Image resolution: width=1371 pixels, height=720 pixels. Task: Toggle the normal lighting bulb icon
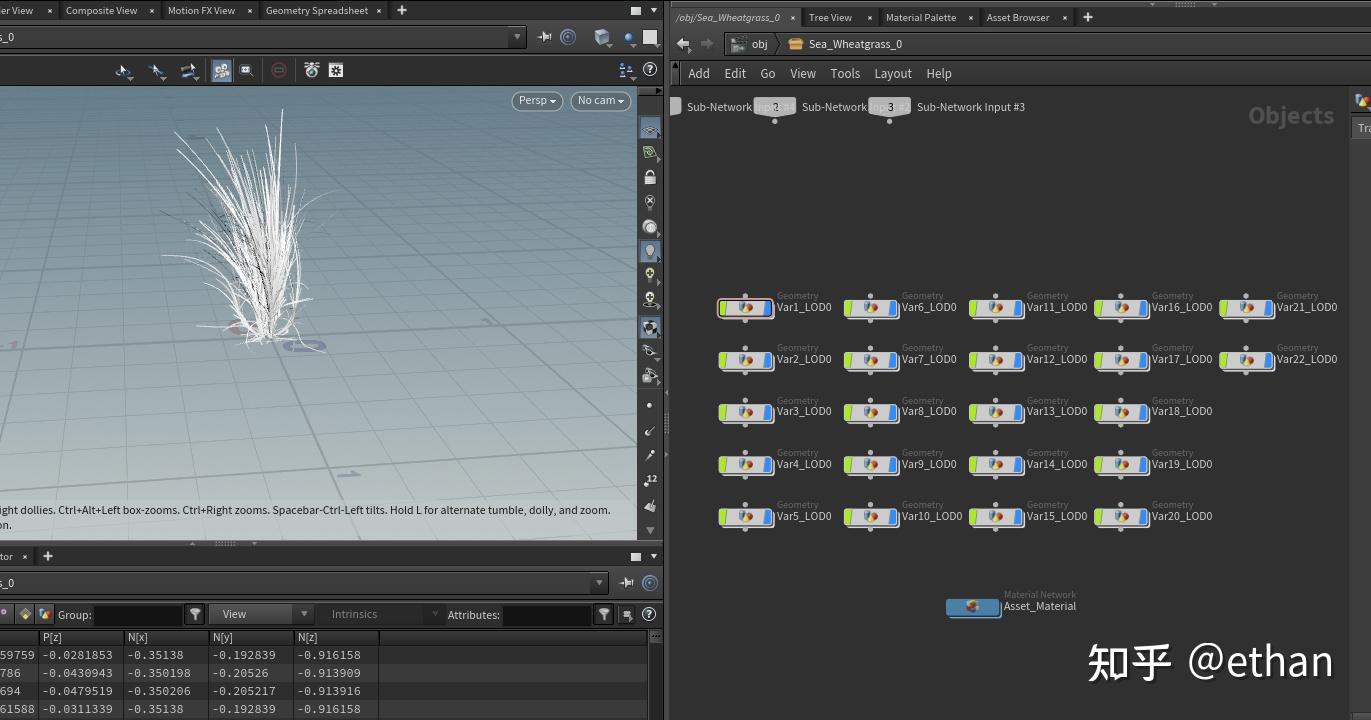pyautogui.click(x=650, y=251)
